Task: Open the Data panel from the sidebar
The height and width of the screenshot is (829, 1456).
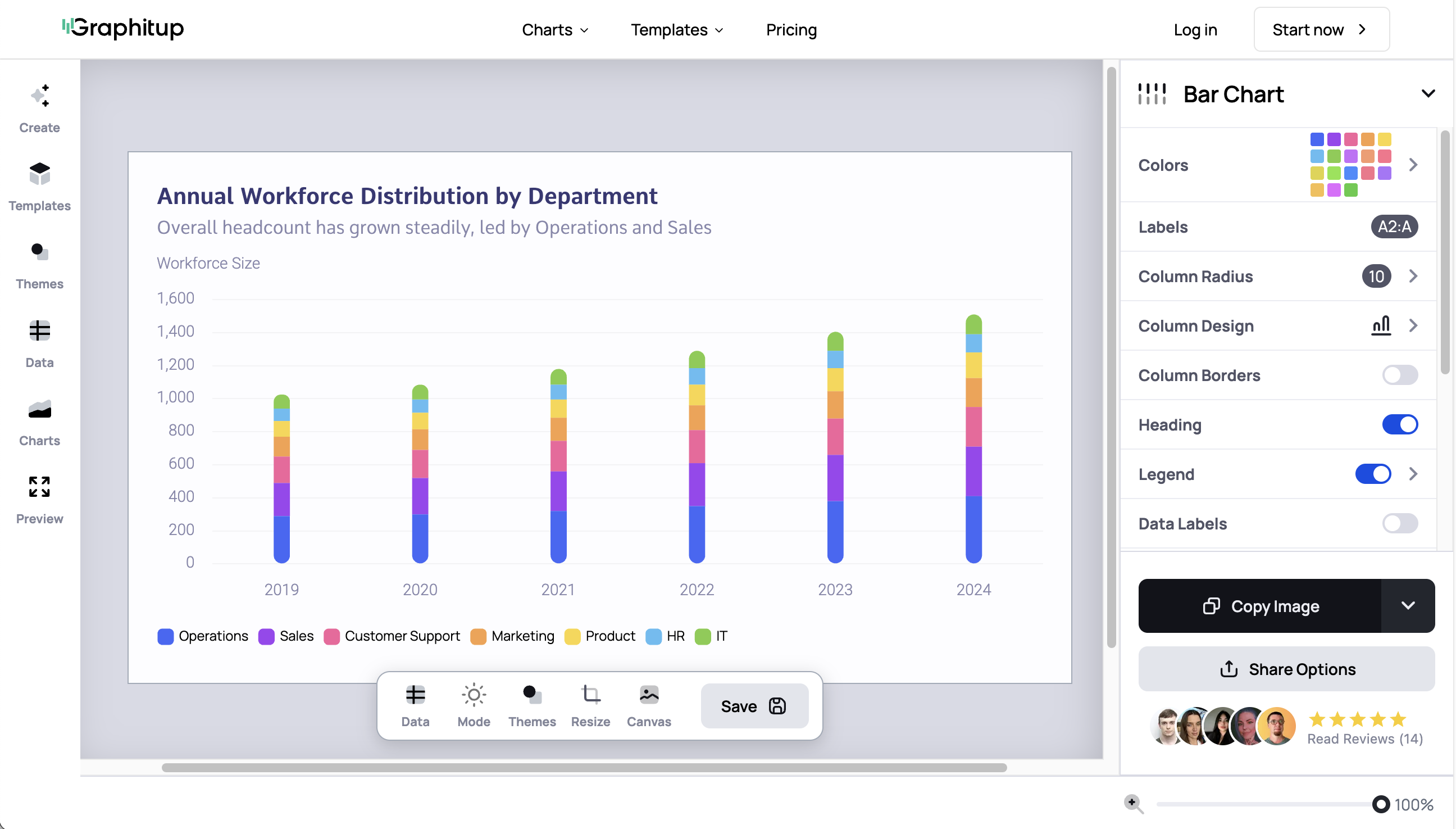Action: 39,341
